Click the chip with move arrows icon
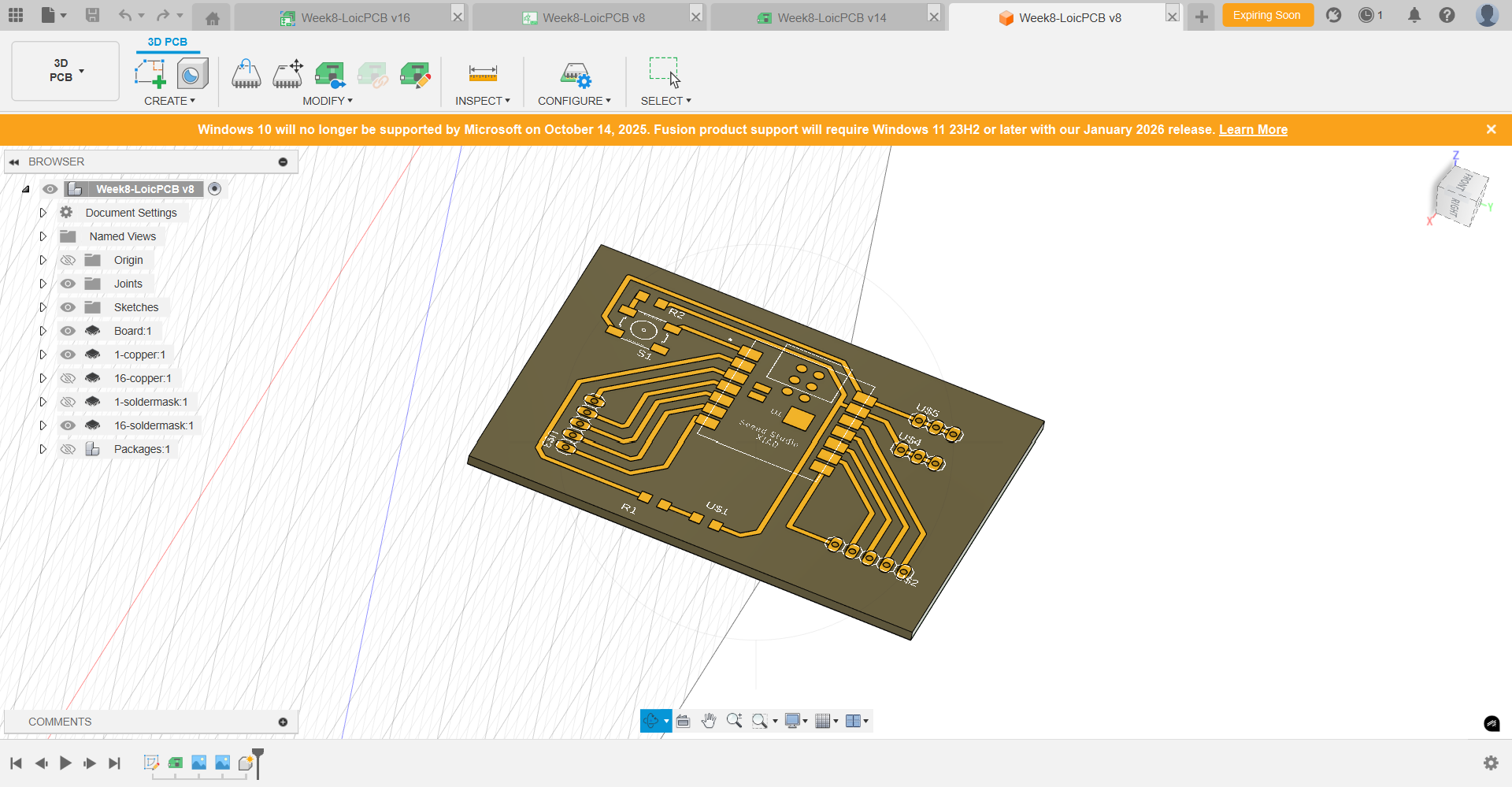 tap(288, 74)
